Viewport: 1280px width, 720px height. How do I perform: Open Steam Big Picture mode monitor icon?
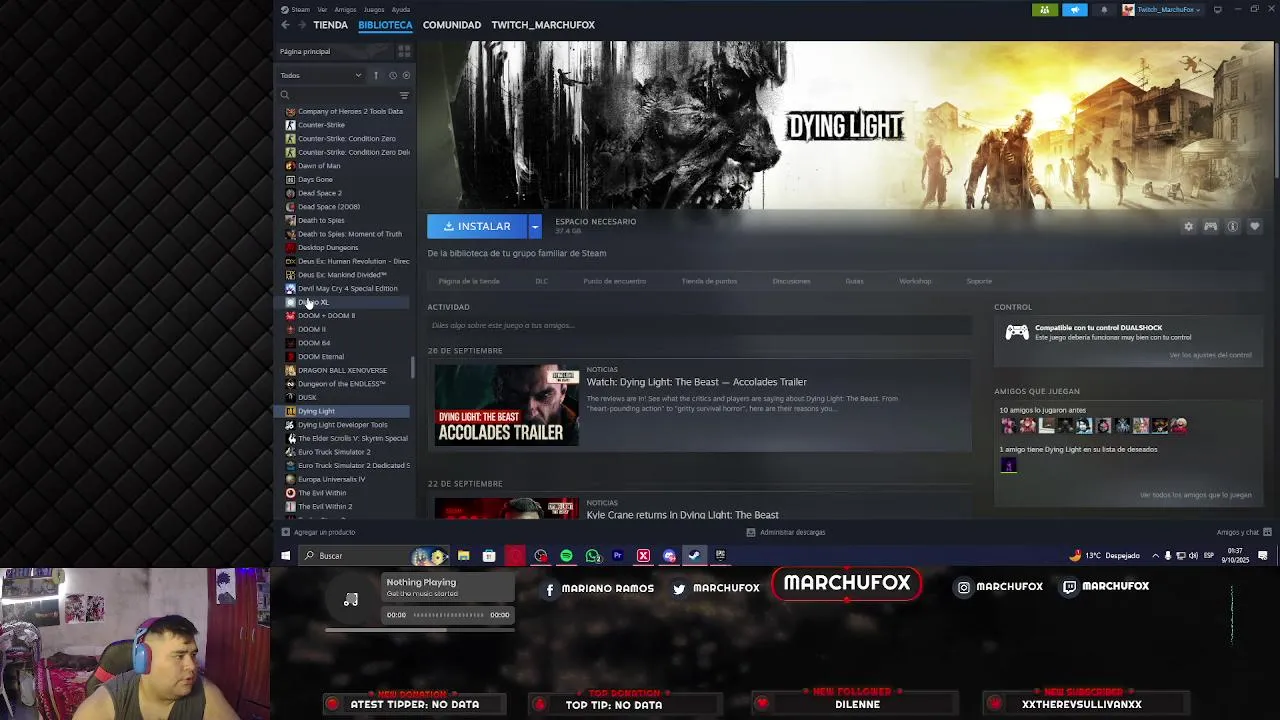tap(1217, 10)
